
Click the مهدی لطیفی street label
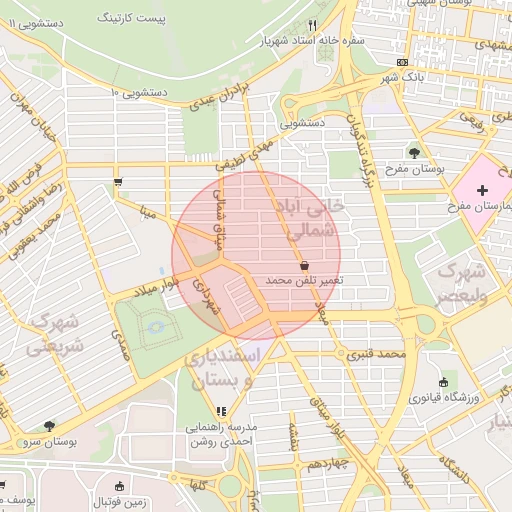(244, 155)
